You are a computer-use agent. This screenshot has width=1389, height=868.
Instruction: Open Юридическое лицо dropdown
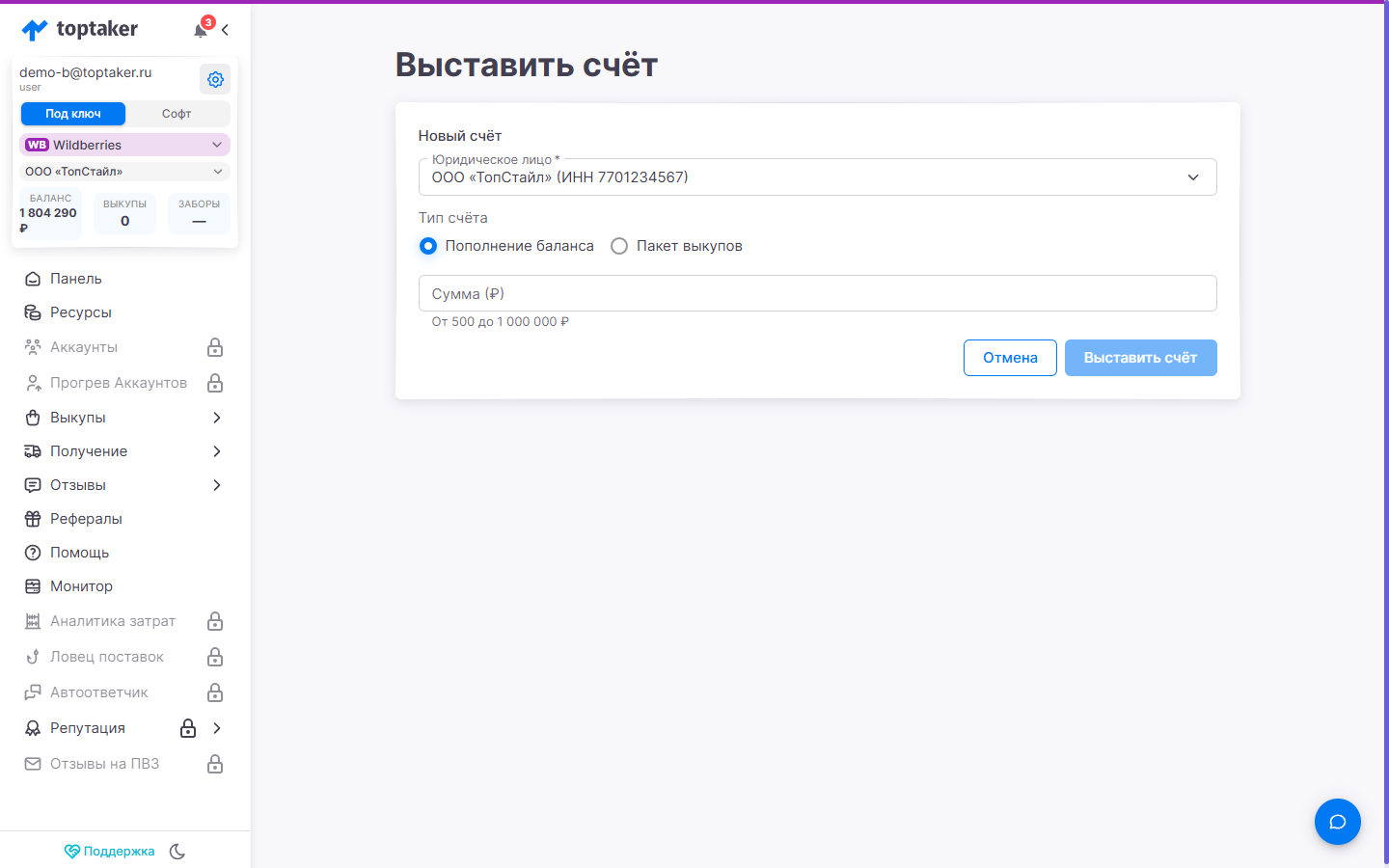pyautogui.click(x=817, y=177)
